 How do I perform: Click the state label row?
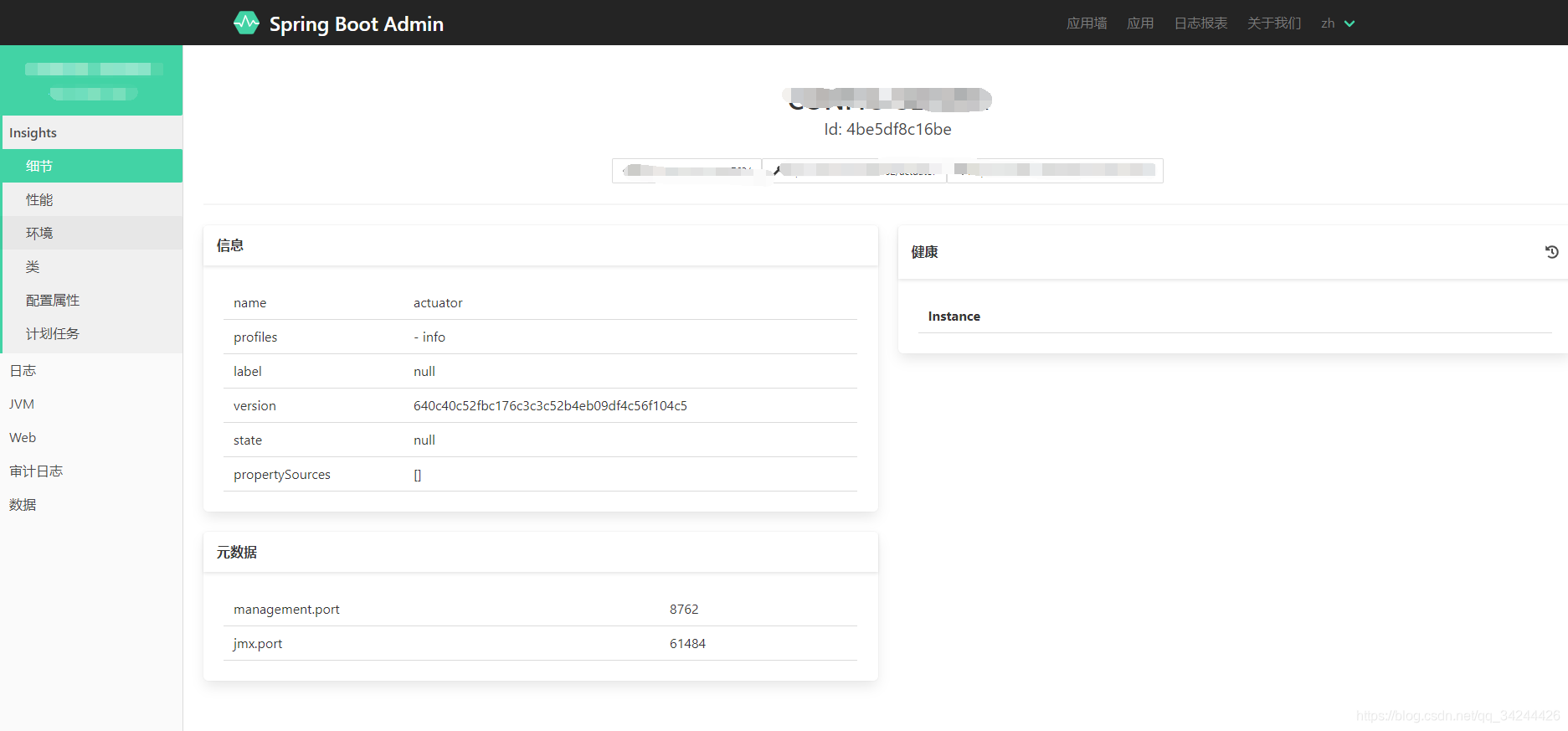540,440
